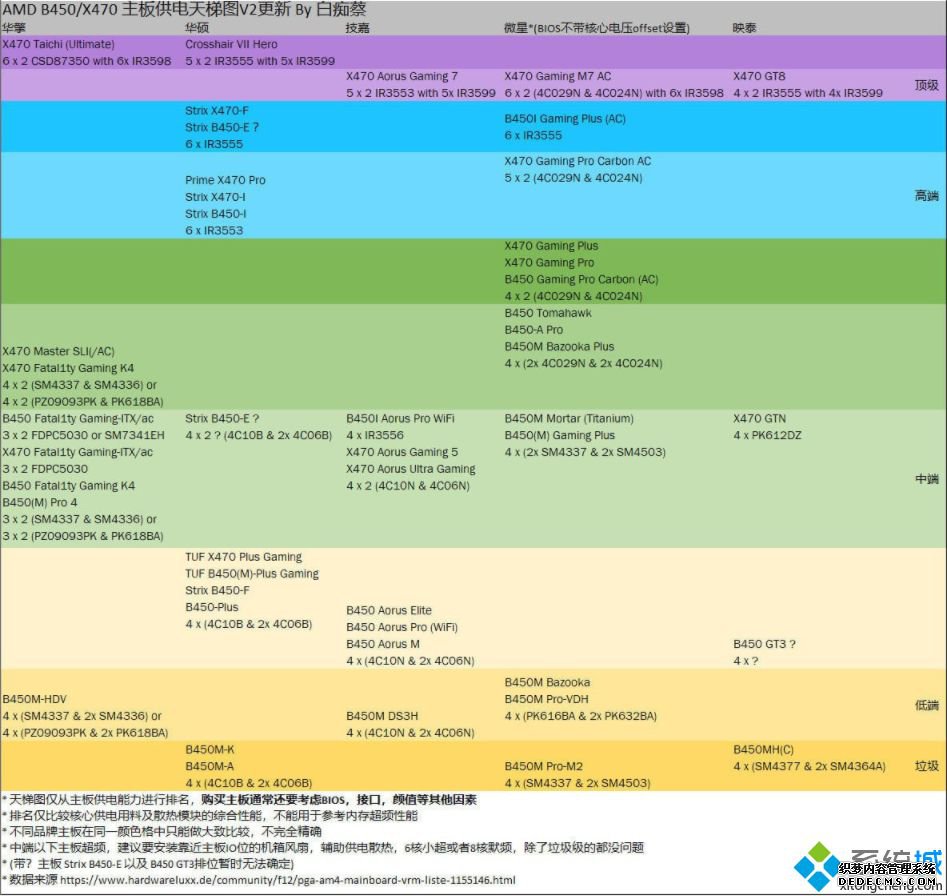This screenshot has height=896, width=947.
Task: Click the 'X470 Aorus Gaming 7' entry
Action: [402, 76]
